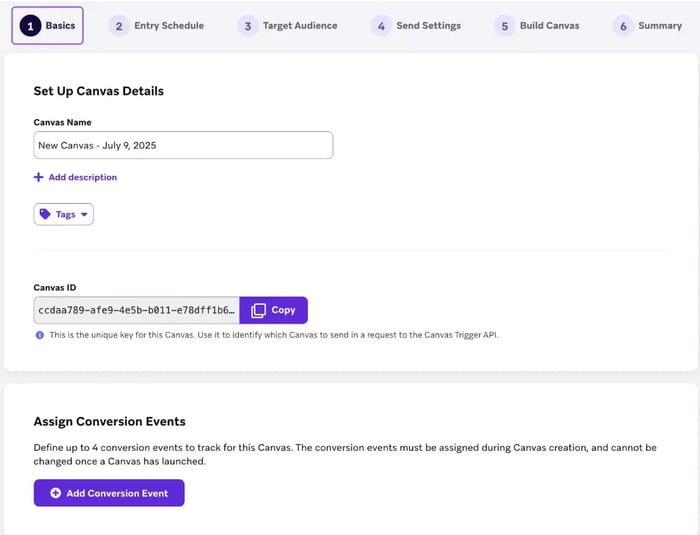Click the step 2 number circle

click(119, 26)
